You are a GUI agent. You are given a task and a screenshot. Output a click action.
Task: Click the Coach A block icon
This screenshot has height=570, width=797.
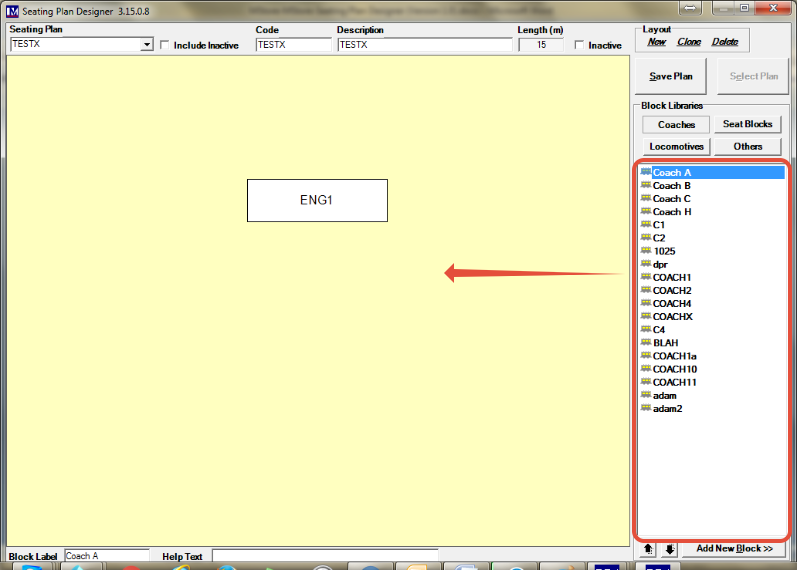point(646,172)
